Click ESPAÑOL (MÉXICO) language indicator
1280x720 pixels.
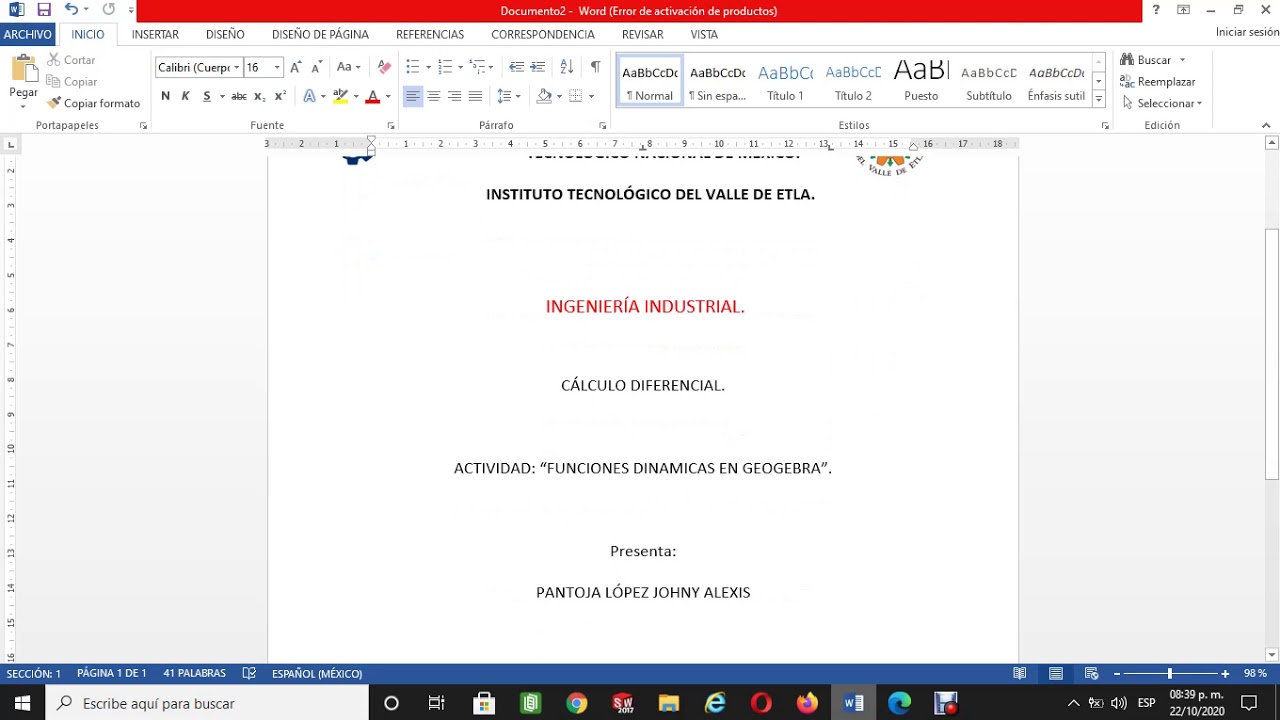tap(317, 674)
